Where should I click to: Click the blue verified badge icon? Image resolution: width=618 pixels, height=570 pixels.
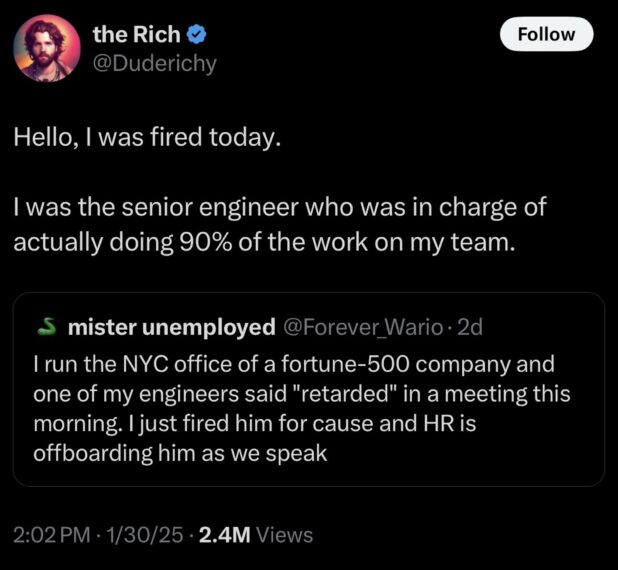[x=197, y=35]
